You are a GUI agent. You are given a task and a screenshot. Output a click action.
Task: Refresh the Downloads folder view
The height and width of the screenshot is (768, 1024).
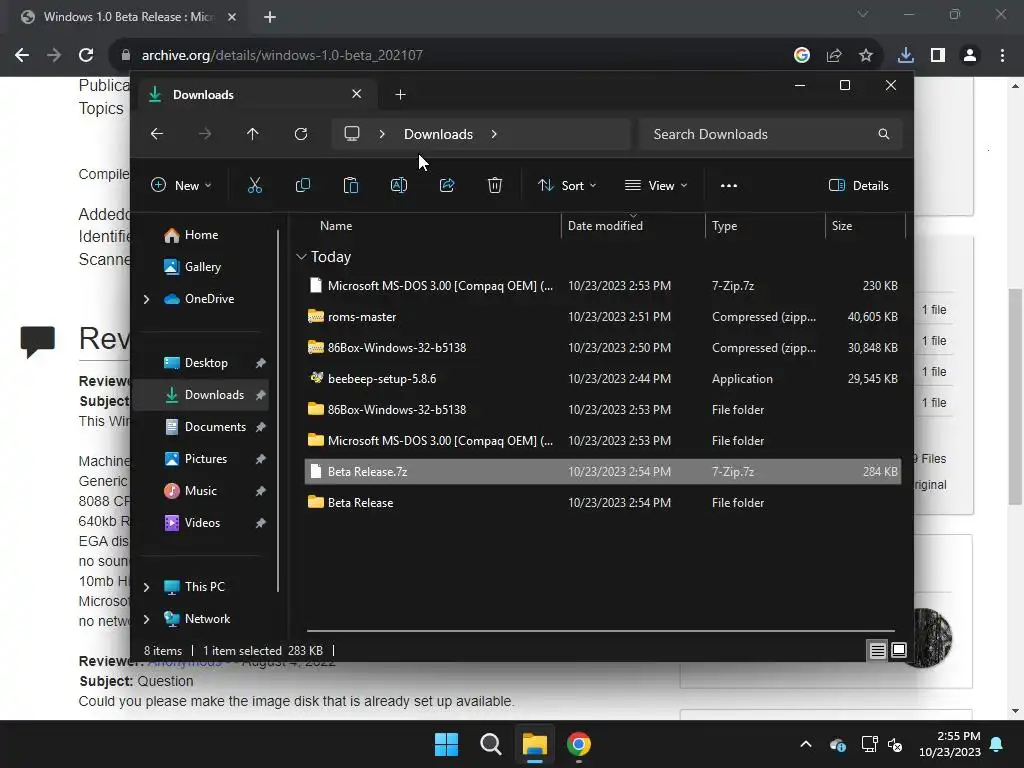300,134
